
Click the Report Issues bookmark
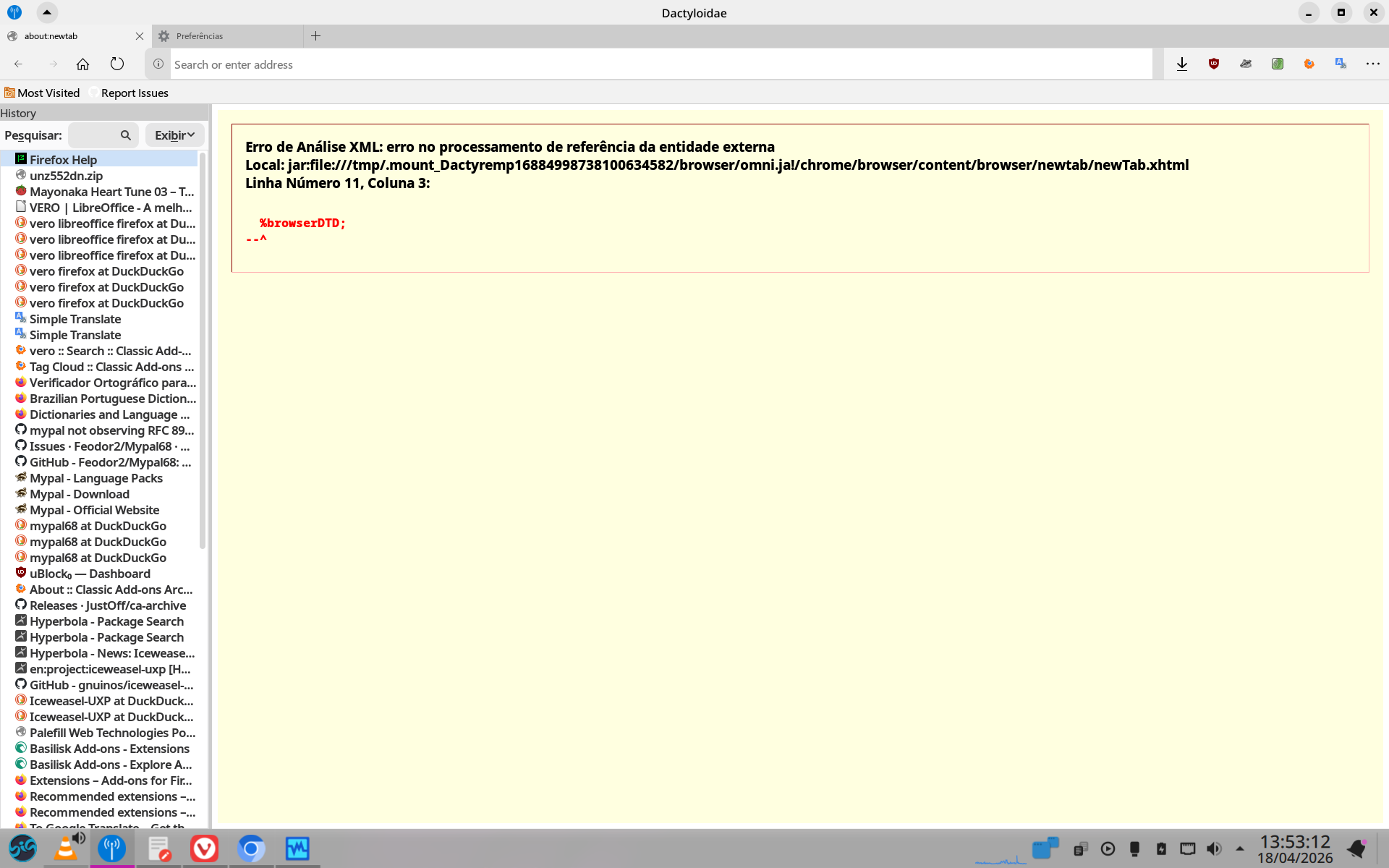coord(135,93)
